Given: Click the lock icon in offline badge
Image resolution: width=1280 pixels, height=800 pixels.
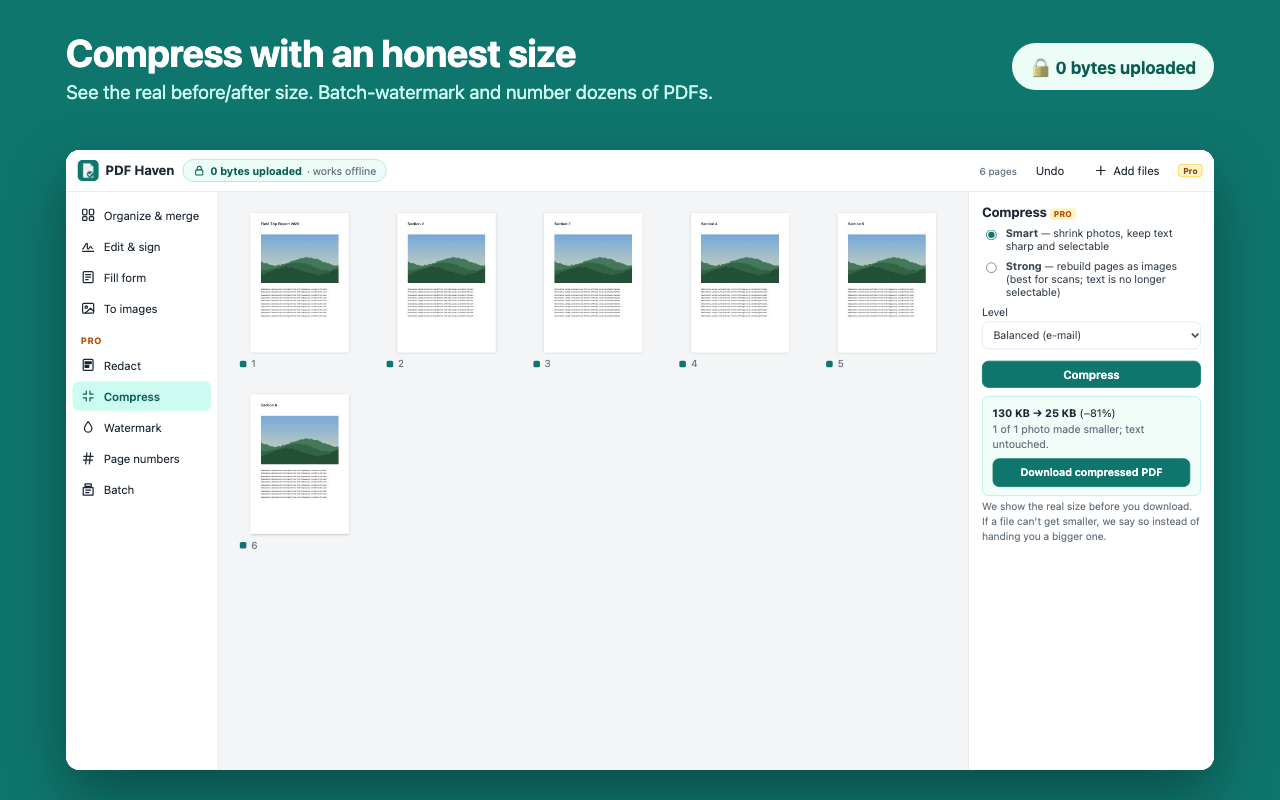Looking at the screenshot, I should pos(199,171).
